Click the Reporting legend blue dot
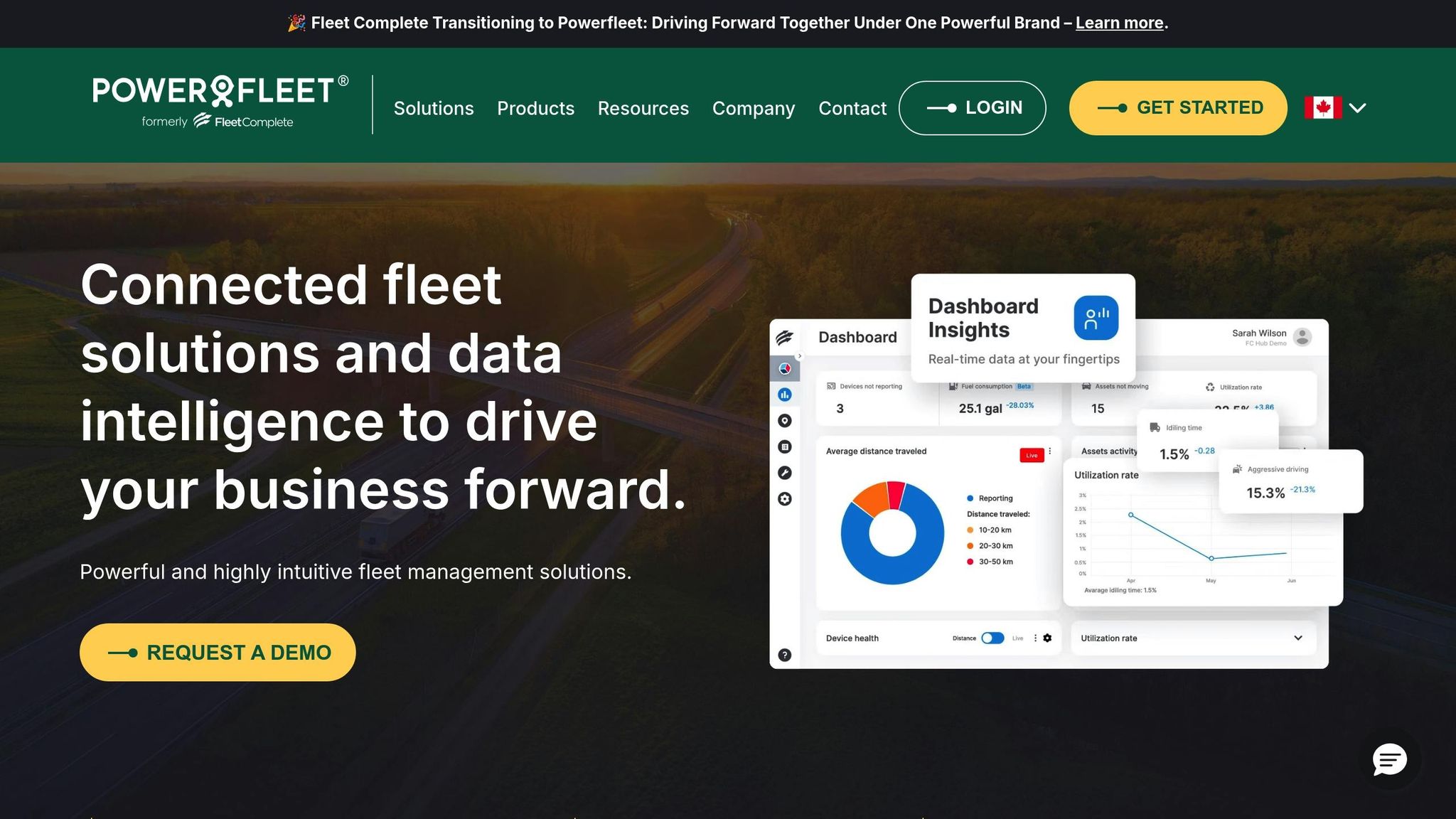The width and height of the screenshot is (1456, 819). click(970, 498)
